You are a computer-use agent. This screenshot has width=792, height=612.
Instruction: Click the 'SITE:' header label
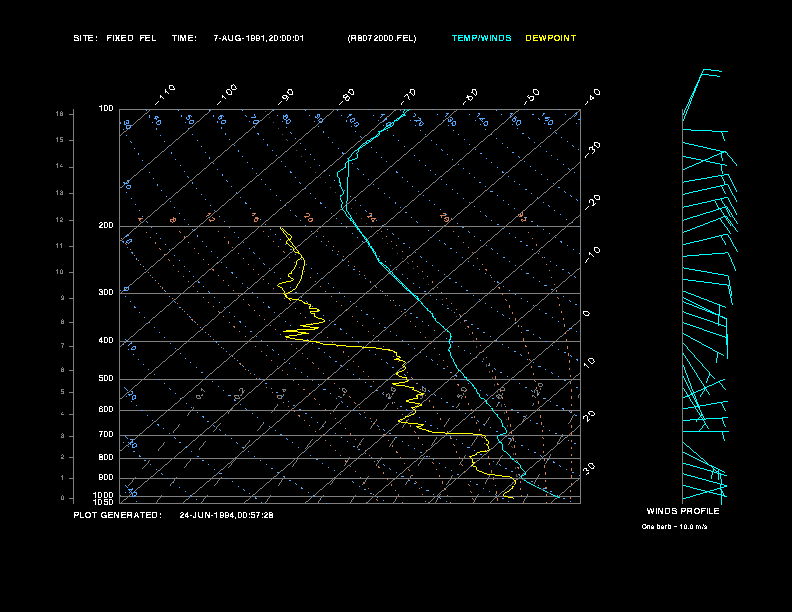point(85,38)
